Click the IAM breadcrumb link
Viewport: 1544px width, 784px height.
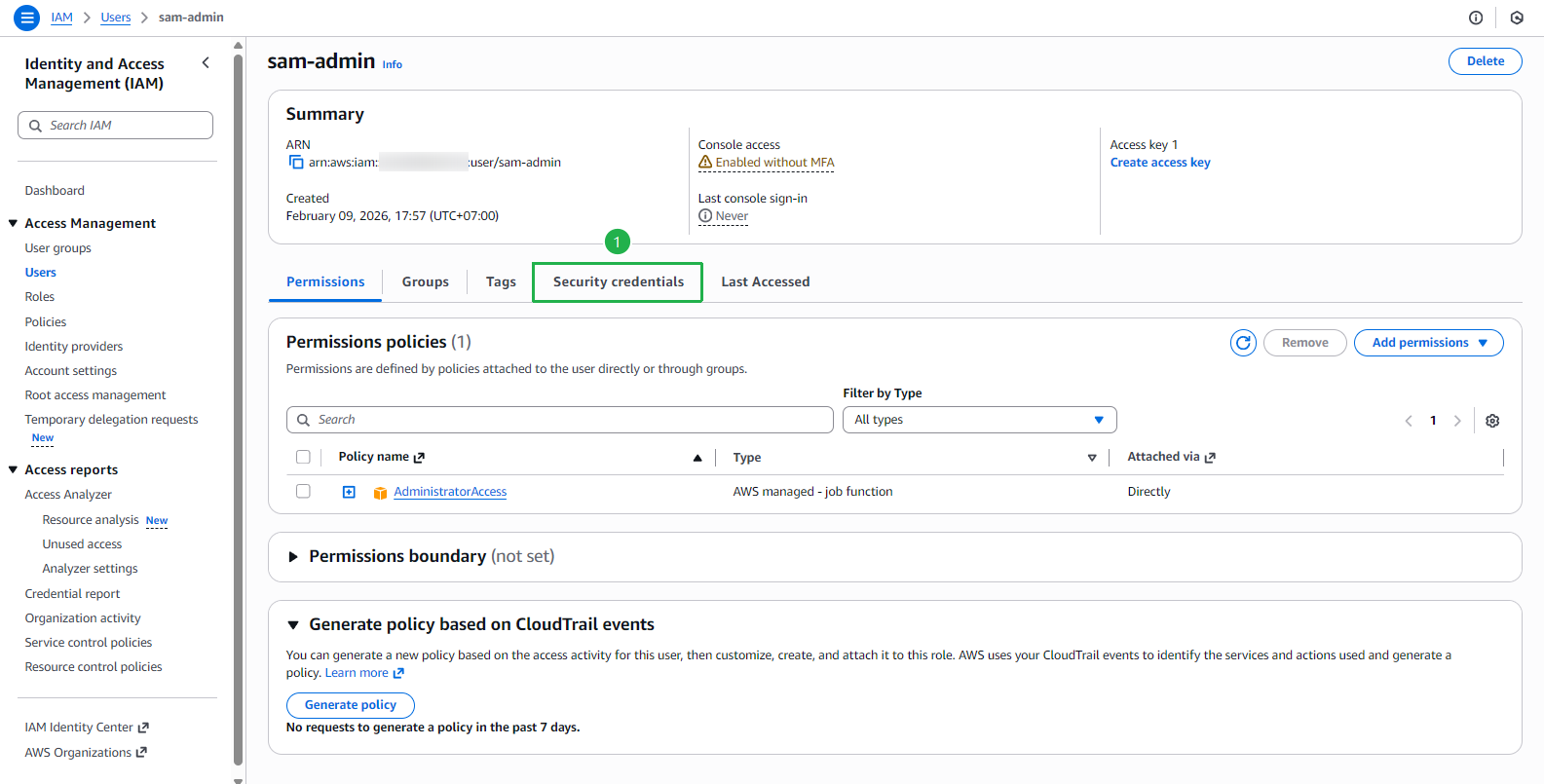click(61, 18)
